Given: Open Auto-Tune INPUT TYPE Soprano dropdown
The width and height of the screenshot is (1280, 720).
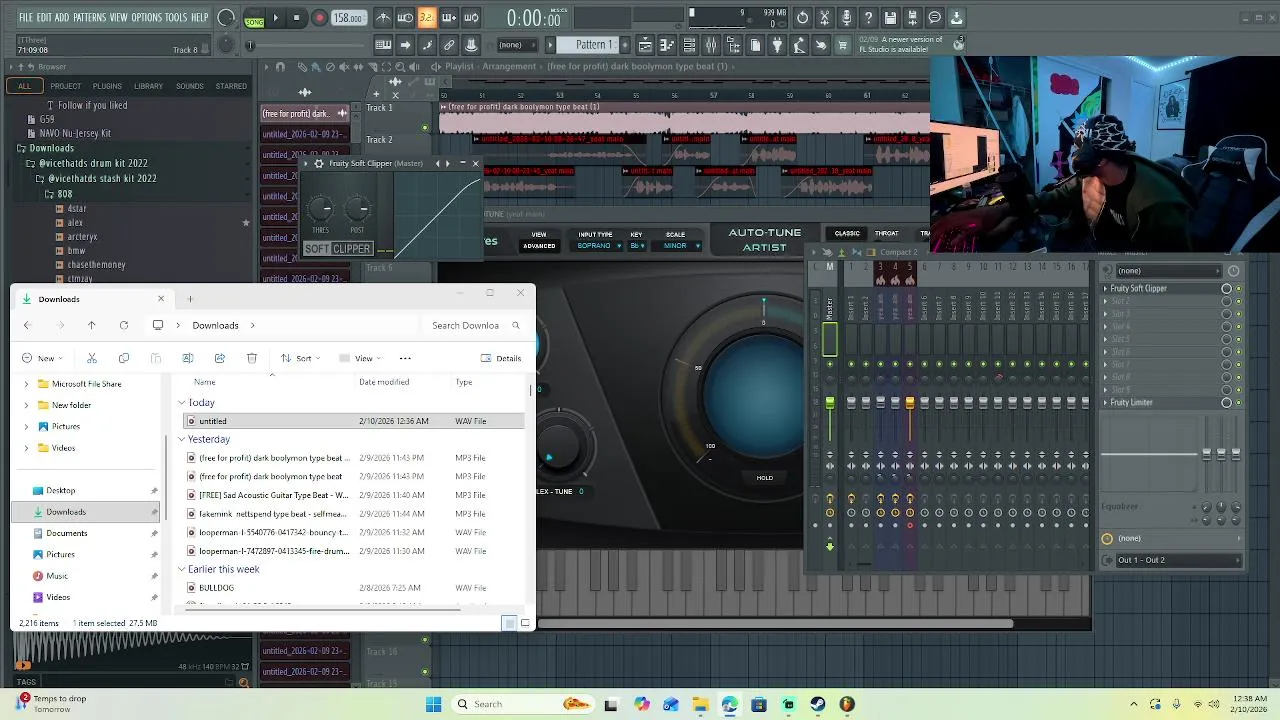Looking at the screenshot, I should [599, 246].
